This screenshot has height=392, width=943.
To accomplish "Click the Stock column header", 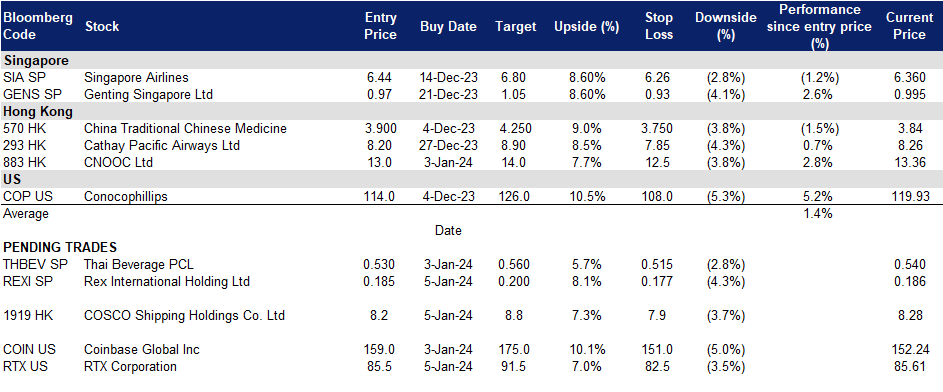I will [x=102, y=26].
